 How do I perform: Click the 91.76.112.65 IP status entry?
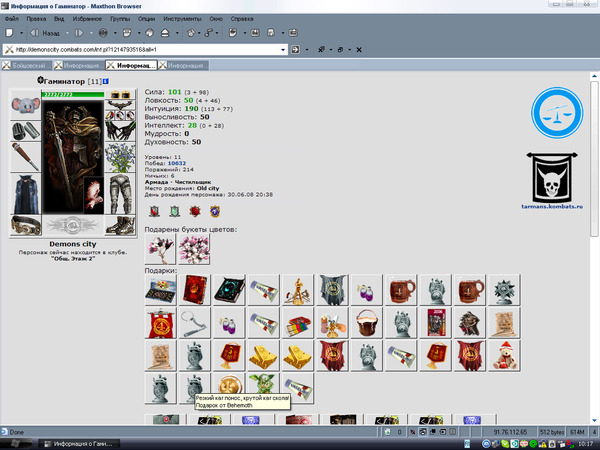[x=510, y=432]
